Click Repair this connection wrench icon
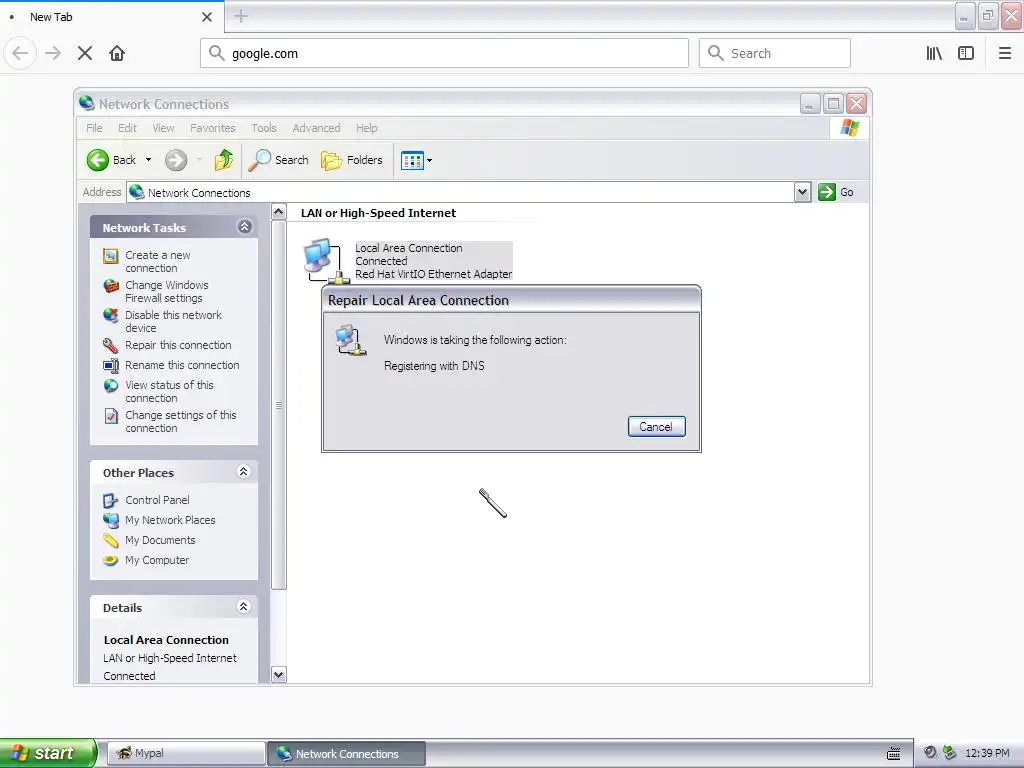 pos(111,345)
